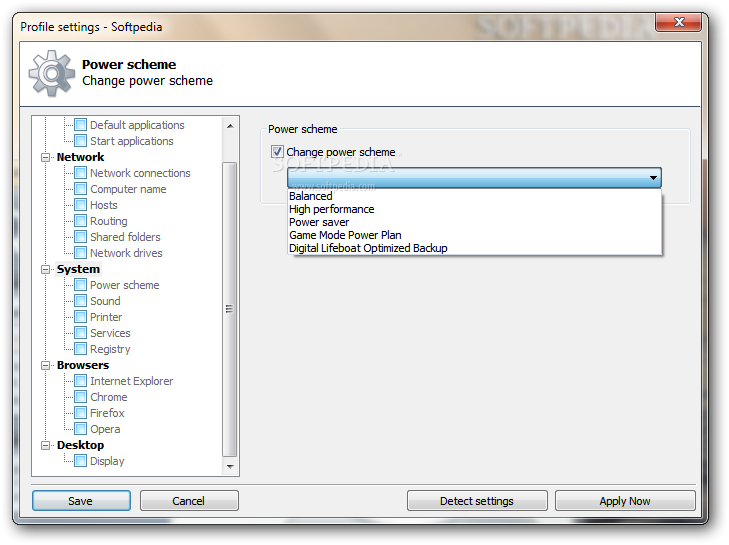Uncheck Change power scheme option
729x545 pixels.
pos(277,152)
